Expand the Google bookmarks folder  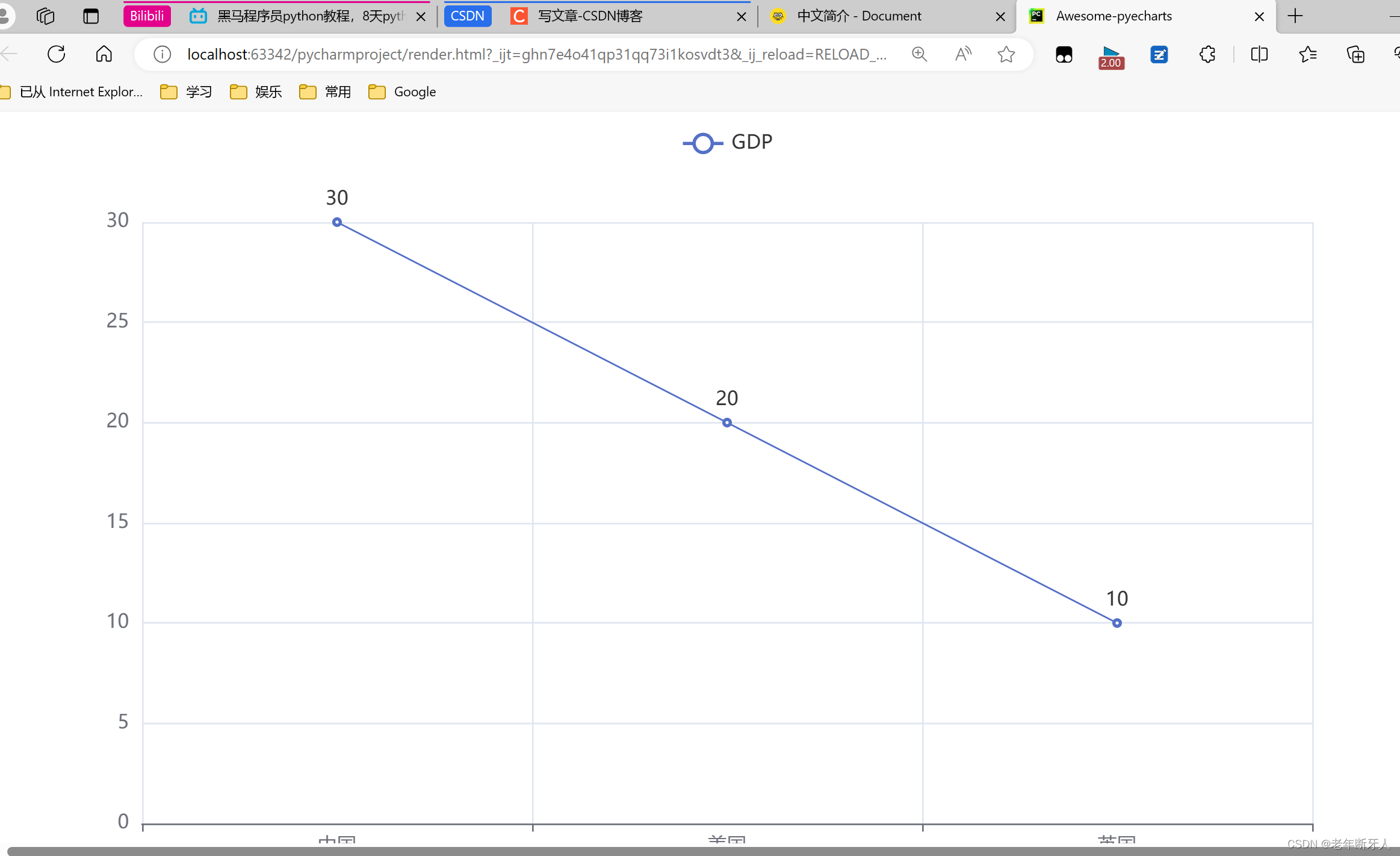point(401,91)
